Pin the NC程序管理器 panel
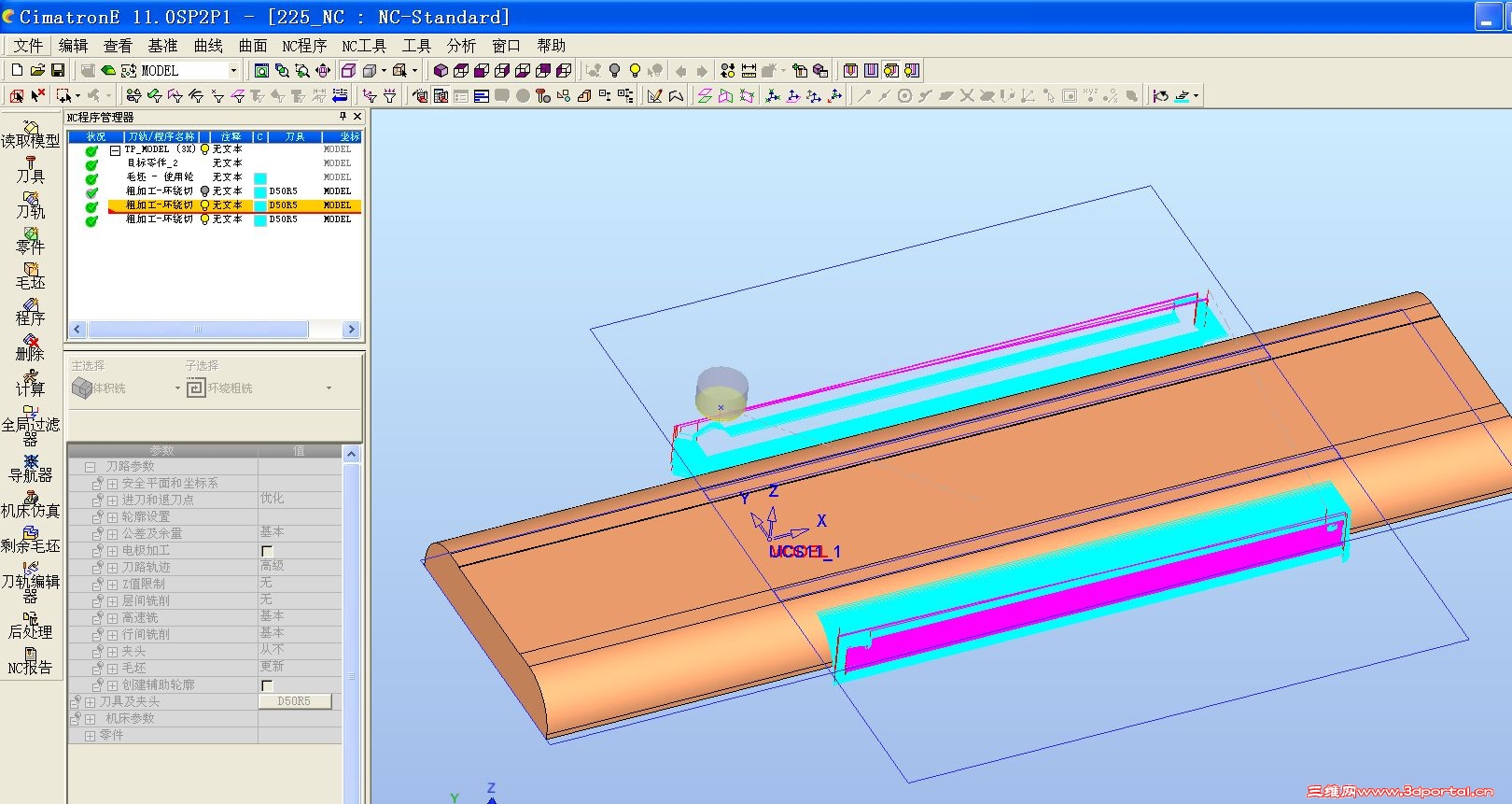 pos(343,117)
